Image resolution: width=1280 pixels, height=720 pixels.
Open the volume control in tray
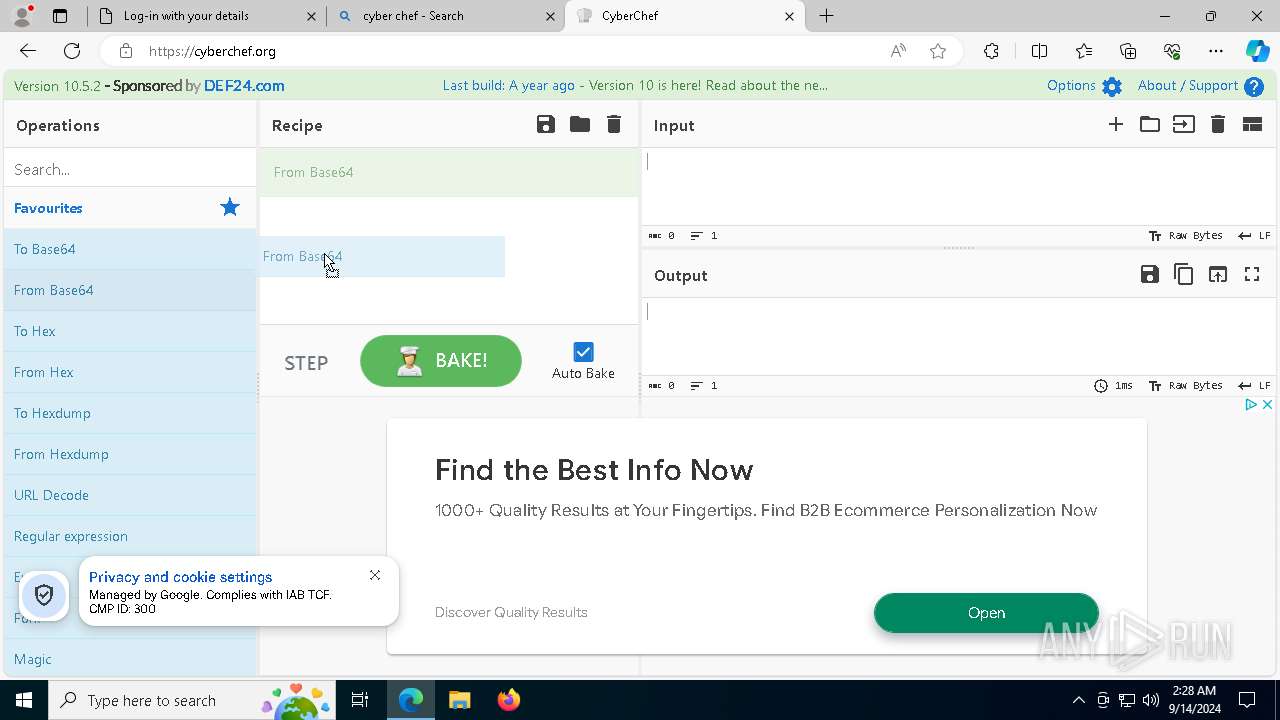pos(1151,700)
